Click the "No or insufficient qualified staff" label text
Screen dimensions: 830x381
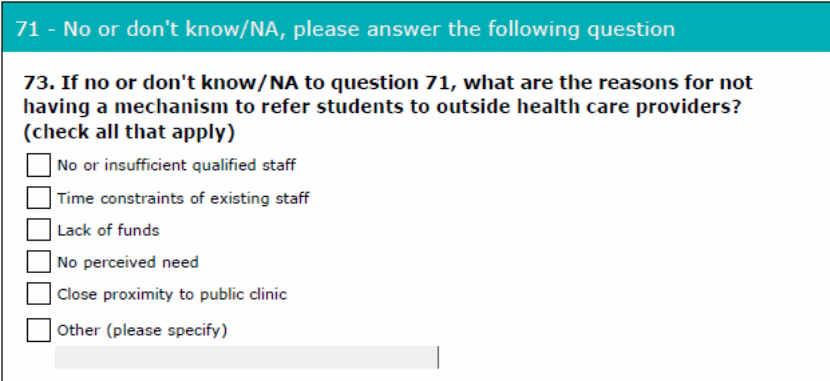tap(176, 165)
